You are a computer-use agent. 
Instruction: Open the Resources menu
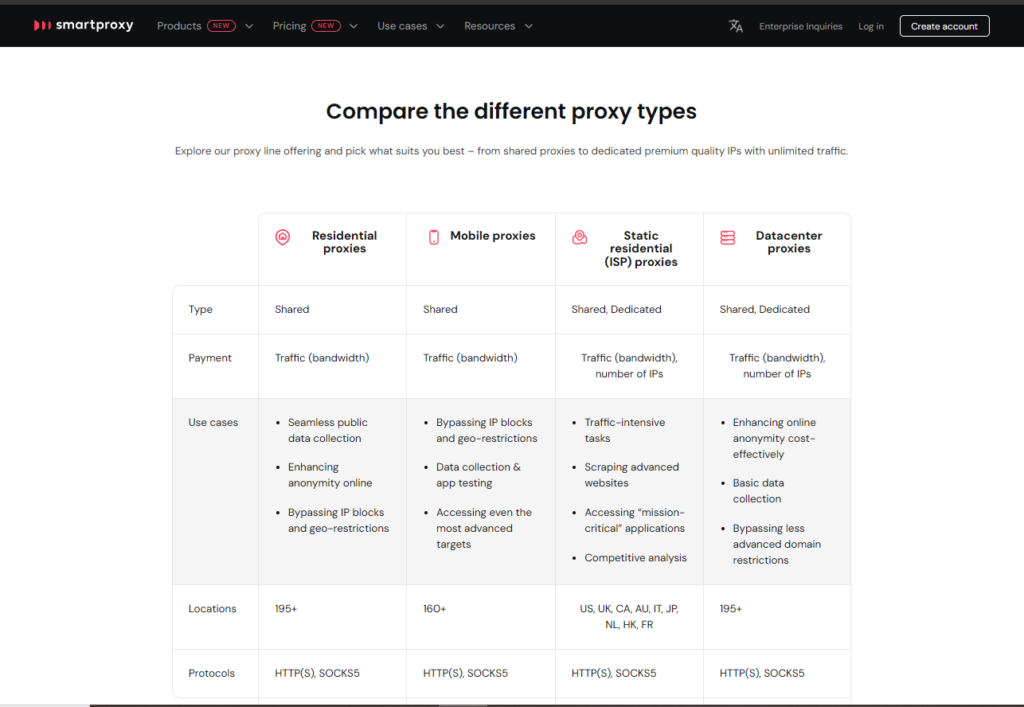(490, 26)
